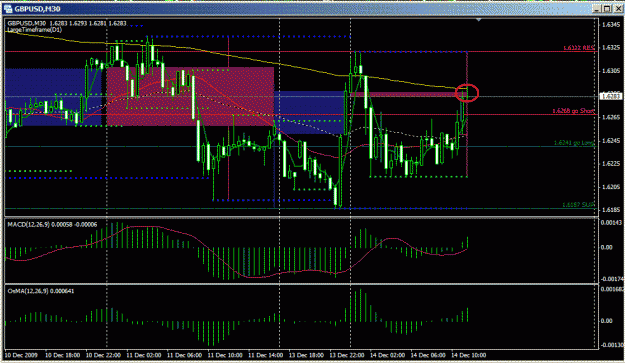This screenshot has height=363, width=625.
Task: Click the 11 Dec 06:00 time label
Action: tap(185, 355)
